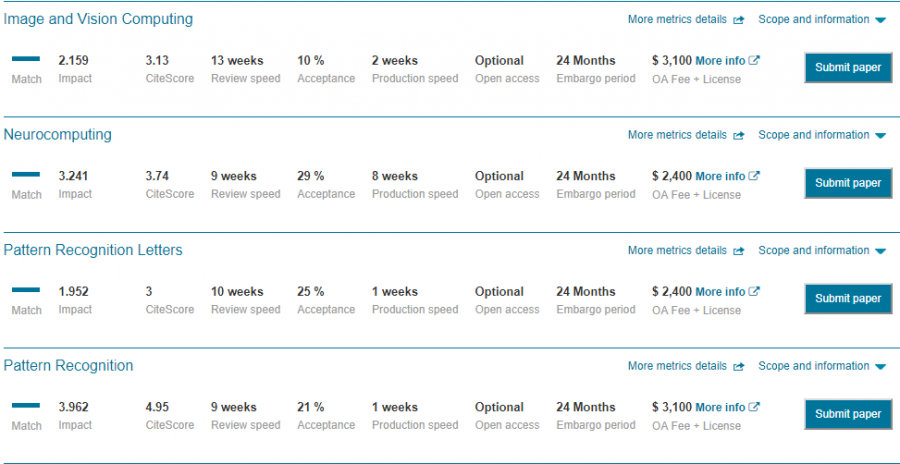Click Match bar indicator for Pattern Recognition Letters
The width and height of the screenshot is (900, 464).
tap(26, 291)
